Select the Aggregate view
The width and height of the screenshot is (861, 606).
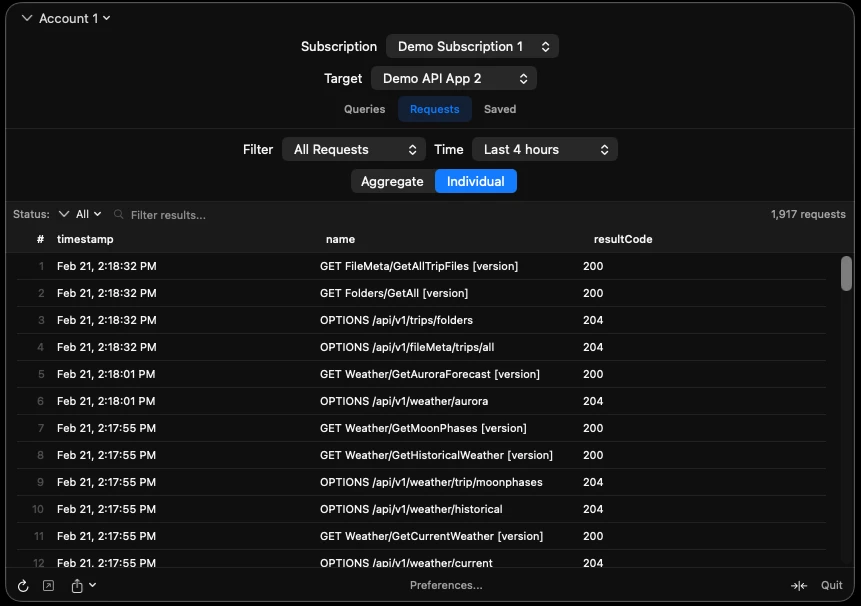point(392,181)
